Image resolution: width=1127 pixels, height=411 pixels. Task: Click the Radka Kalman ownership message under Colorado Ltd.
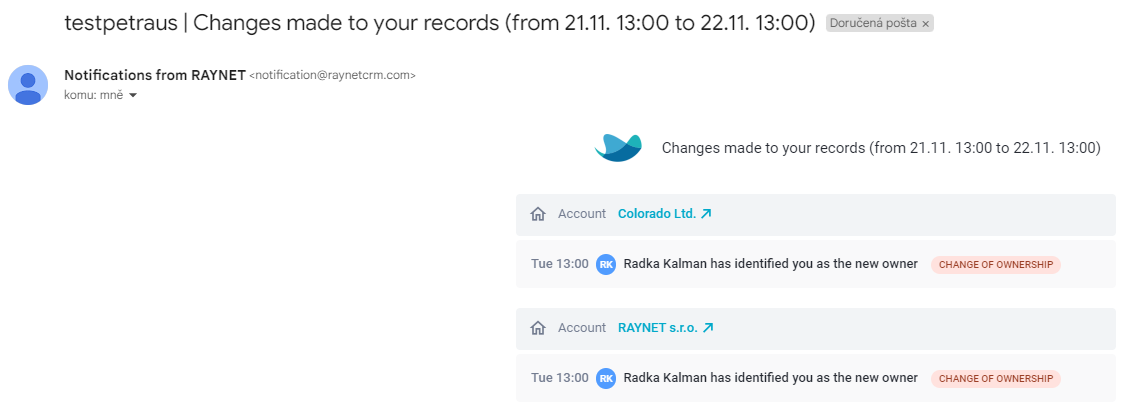tap(770, 264)
